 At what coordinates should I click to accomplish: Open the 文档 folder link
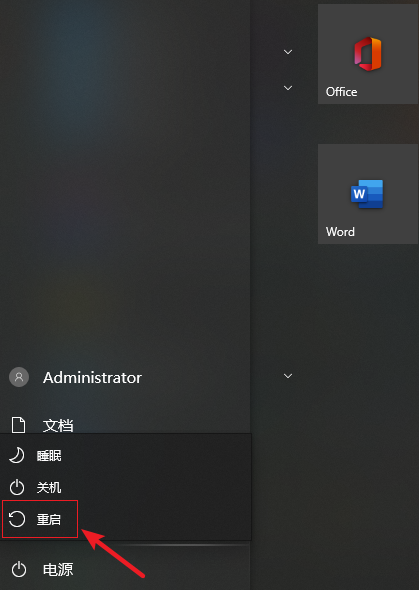pos(58,426)
